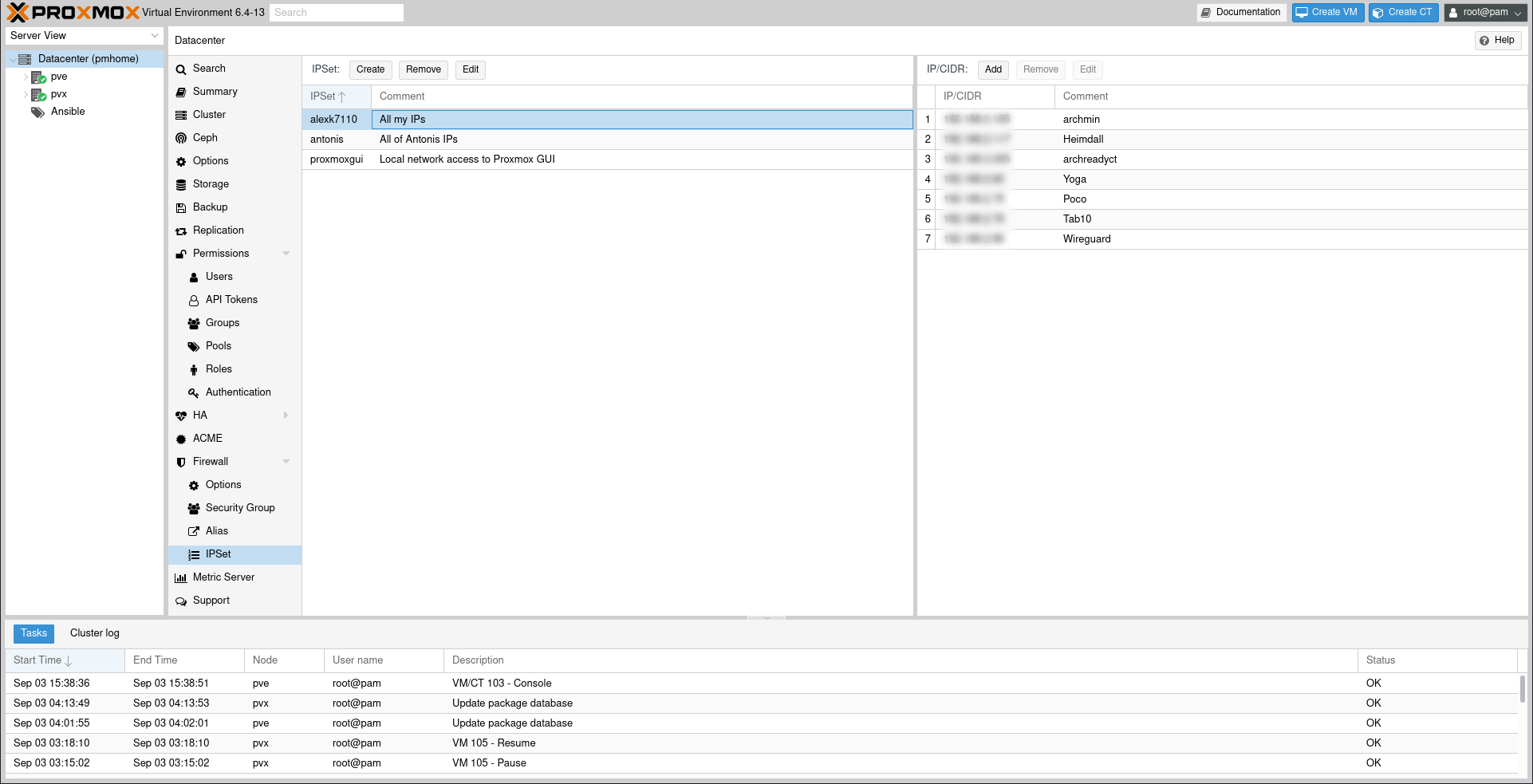Expand the pve node in tree
The width and height of the screenshot is (1533, 784).
coord(25,77)
